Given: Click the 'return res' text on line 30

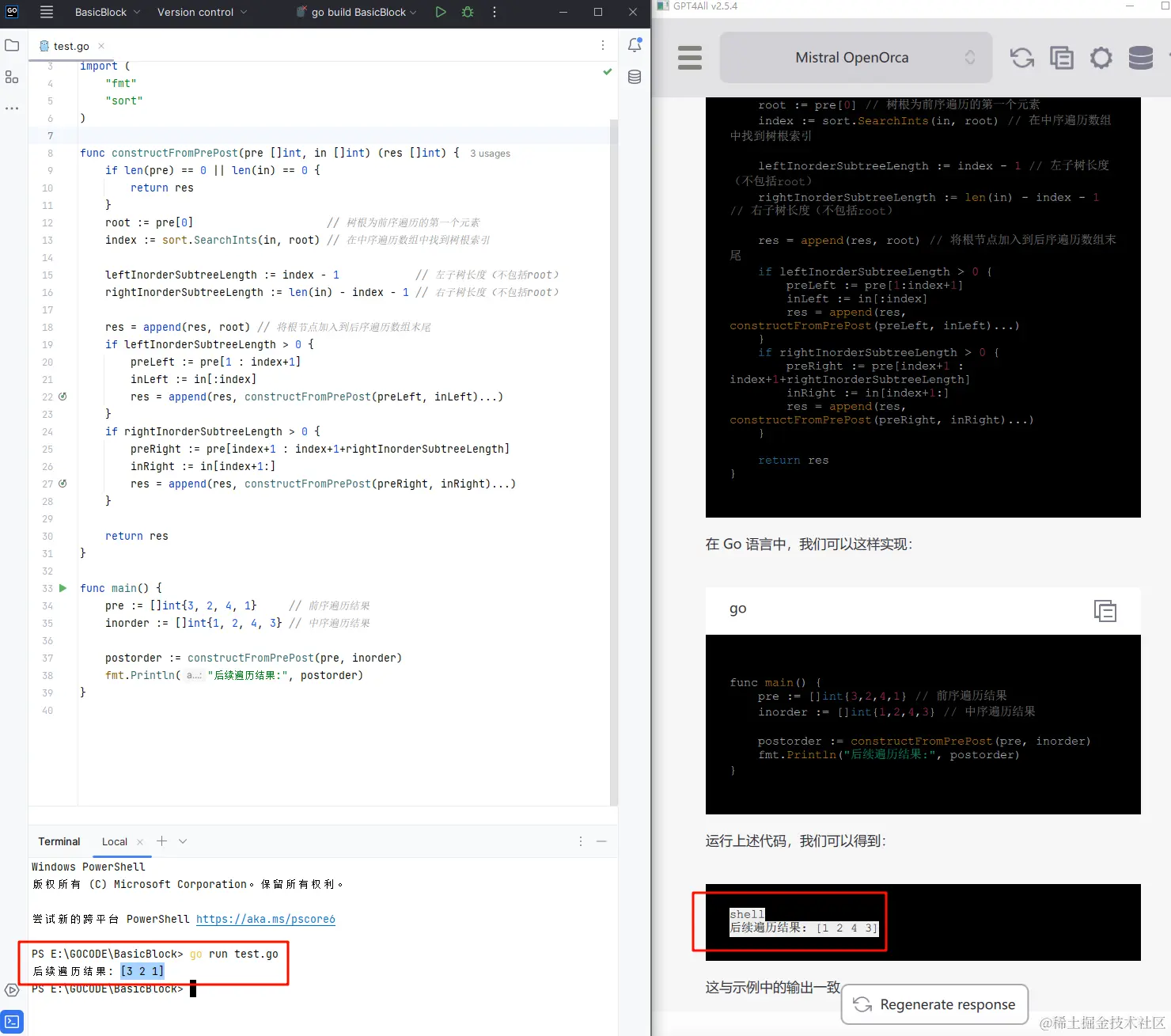Looking at the screenshot, I should click(137, 536).
